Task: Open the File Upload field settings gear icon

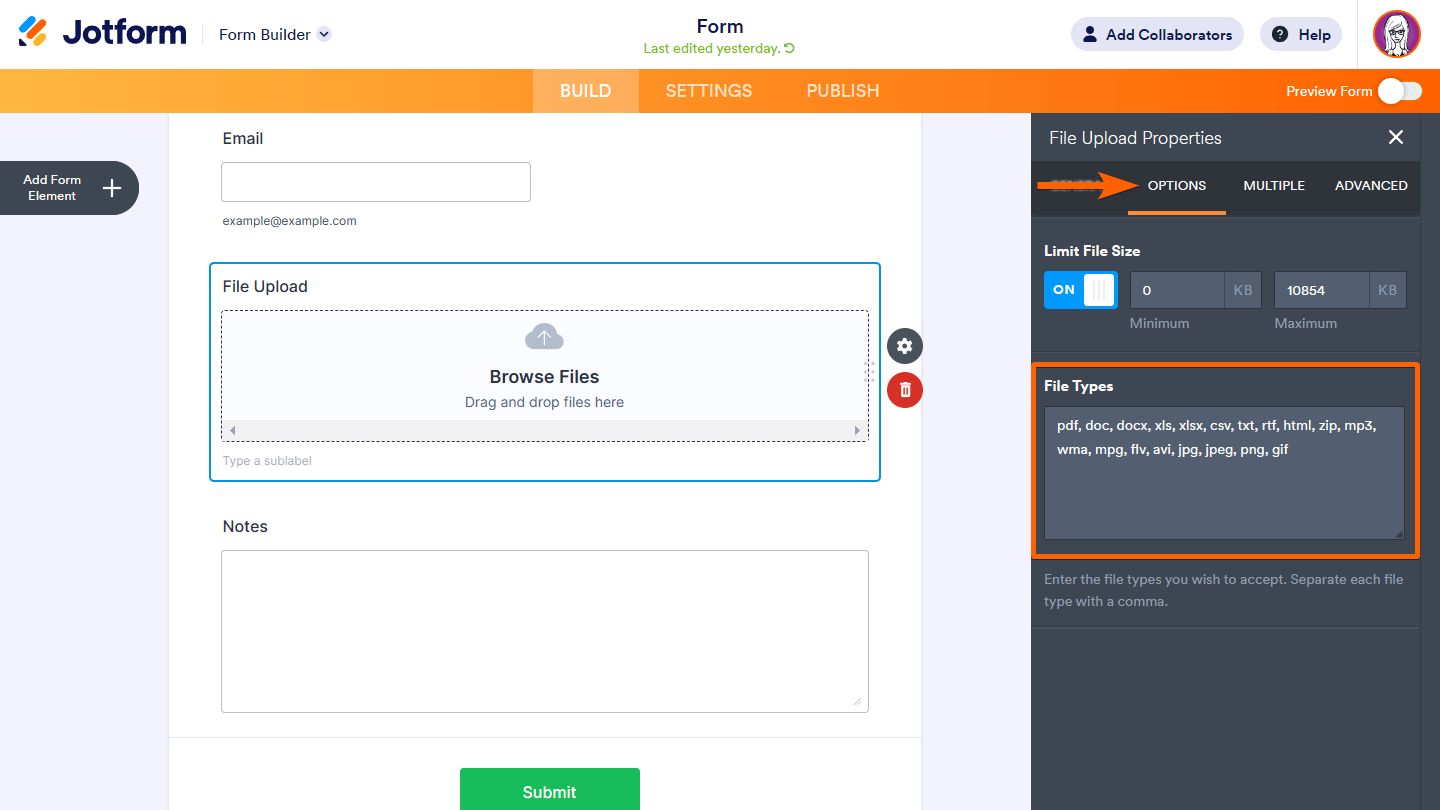Action: coord(904,346)
